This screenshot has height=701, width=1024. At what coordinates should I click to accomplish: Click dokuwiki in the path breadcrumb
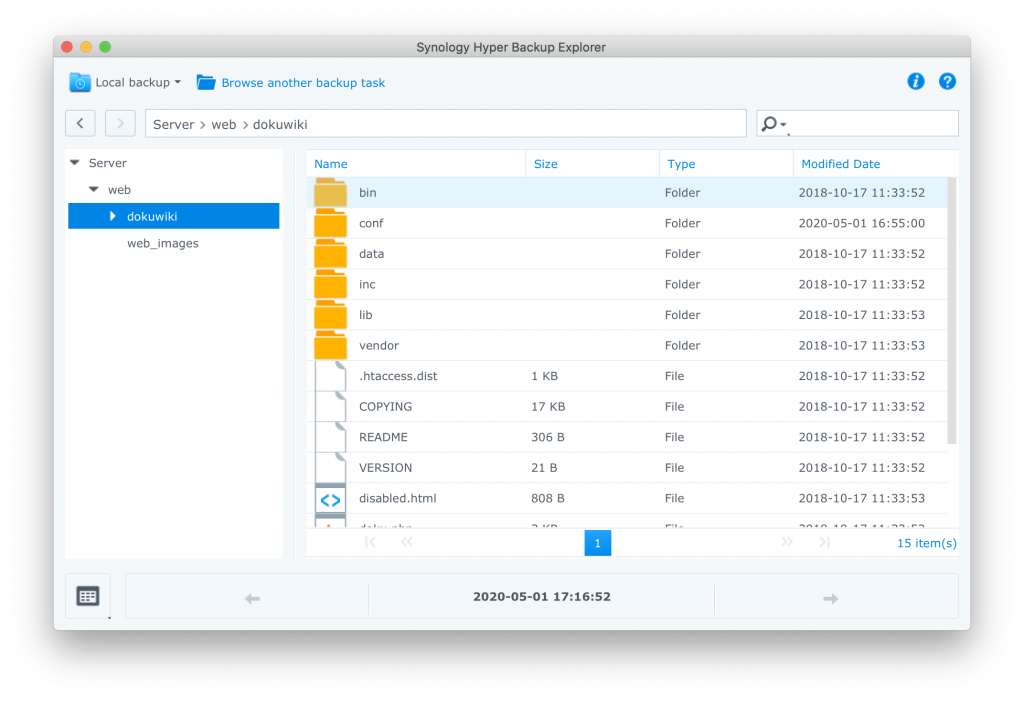(280, 124)
